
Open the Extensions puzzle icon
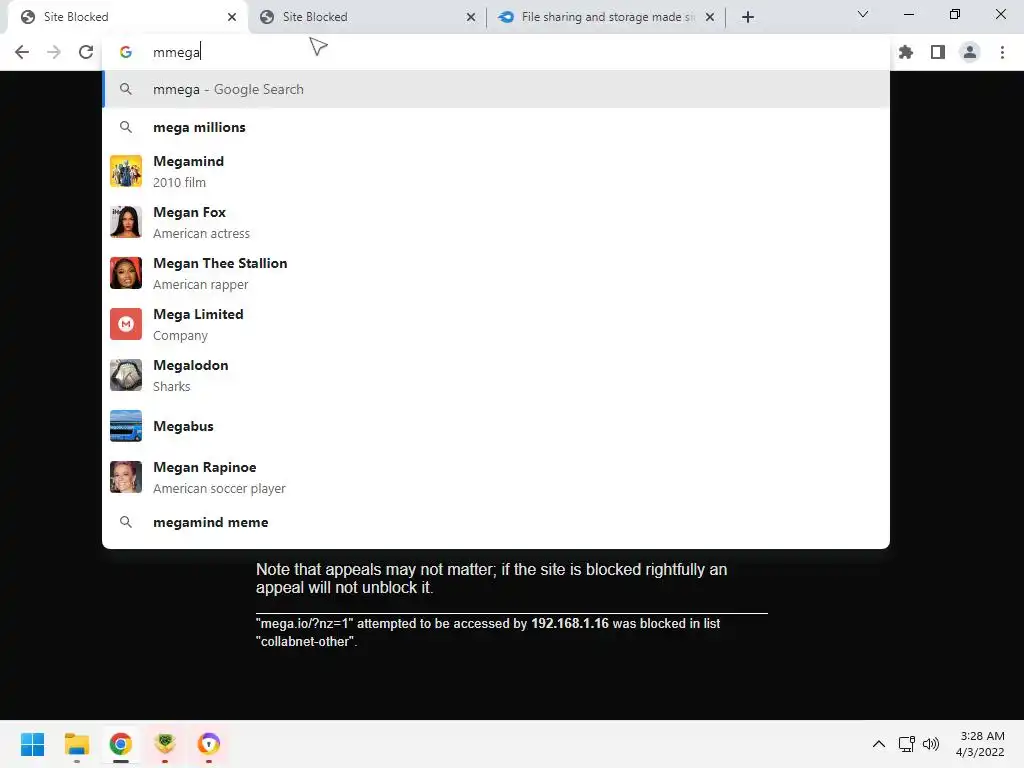tap(905, 52)
